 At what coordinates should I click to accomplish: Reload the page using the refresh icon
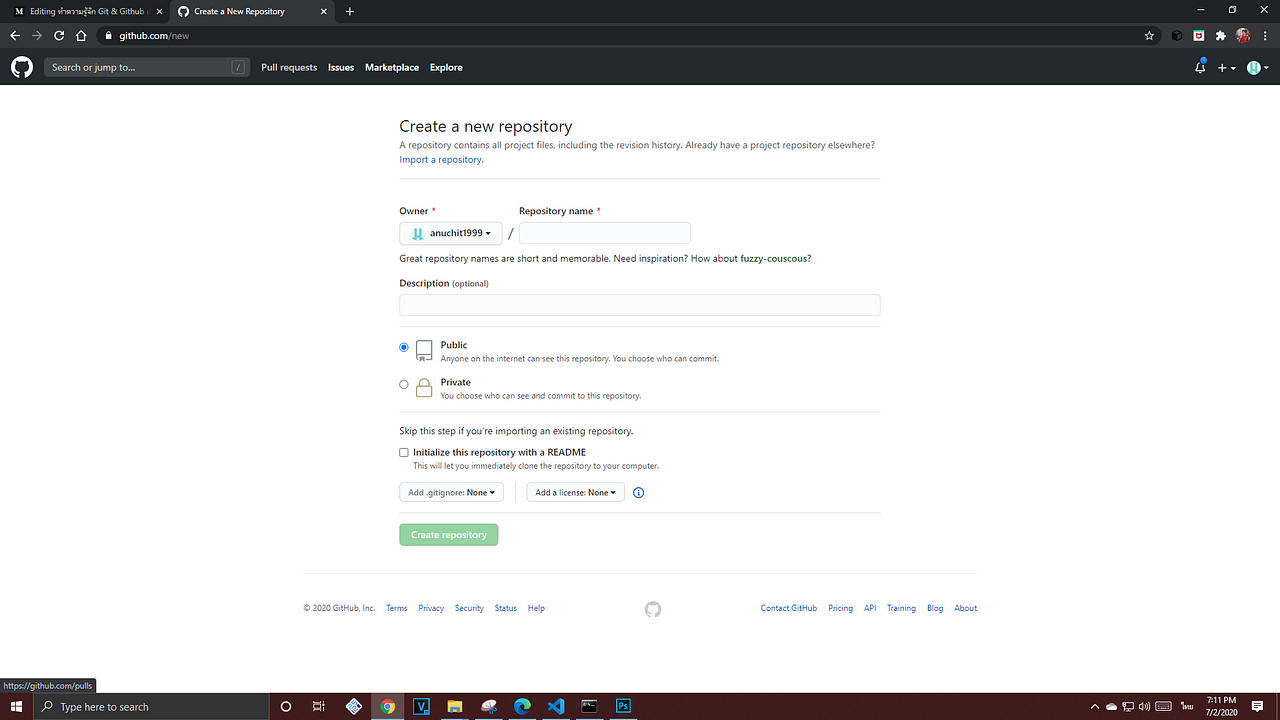point(58,35)
